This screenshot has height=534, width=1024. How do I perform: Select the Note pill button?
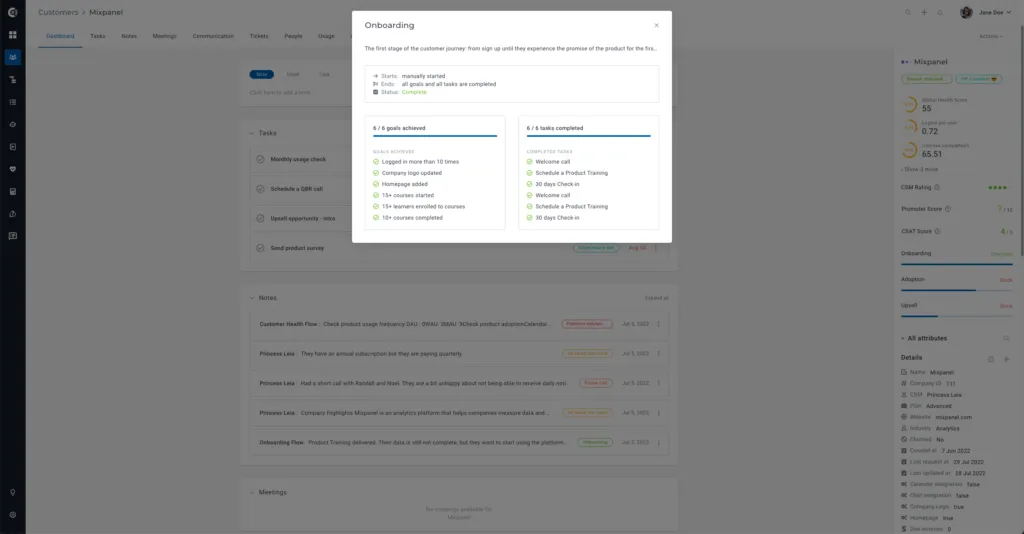(x=261, y=74)
